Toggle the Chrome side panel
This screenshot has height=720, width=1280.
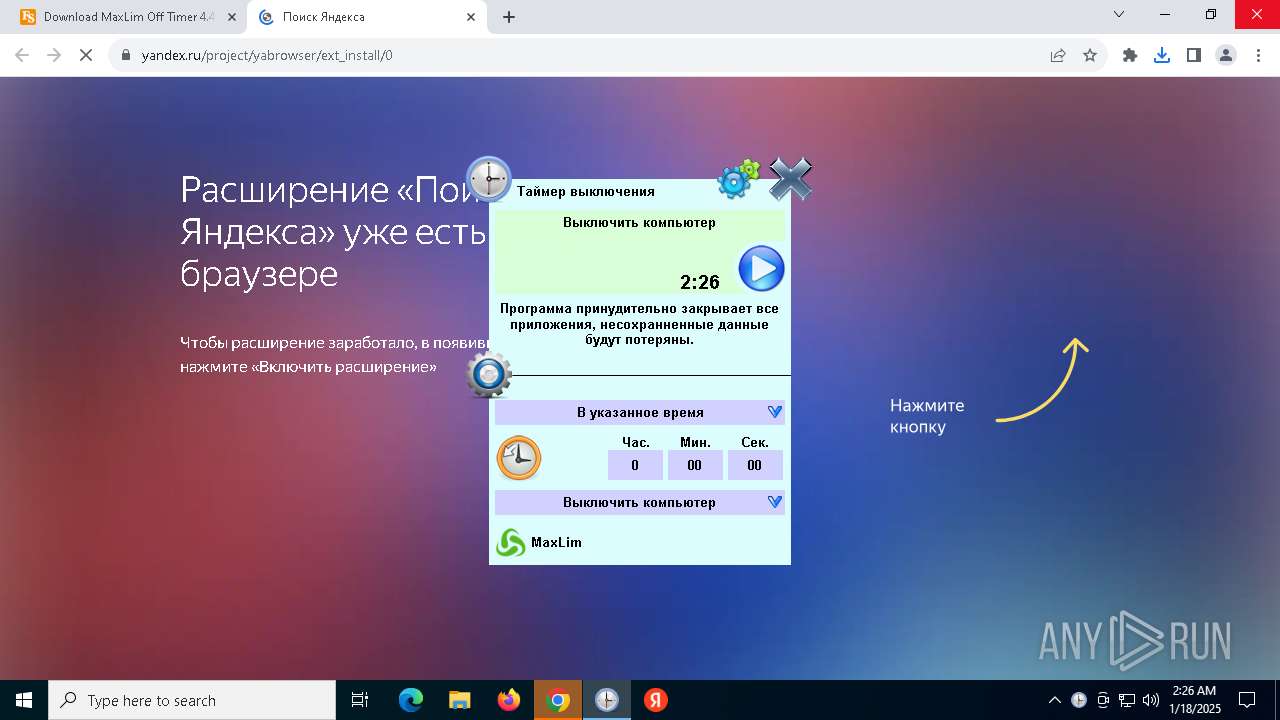click(1194, 55)
